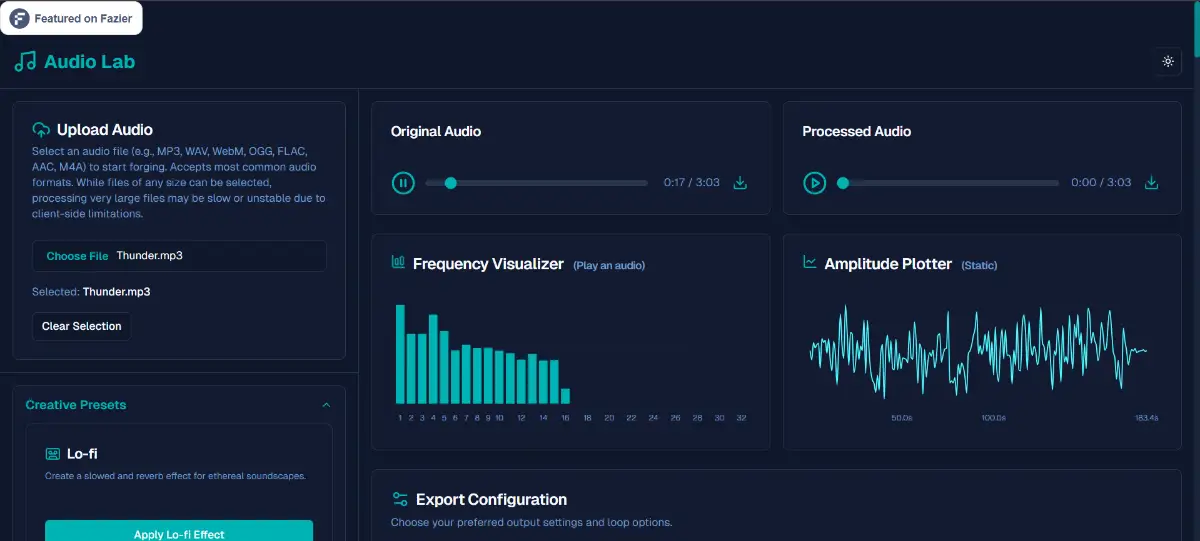Click the Export Configuration sliders icon

(x=400, y=499)
